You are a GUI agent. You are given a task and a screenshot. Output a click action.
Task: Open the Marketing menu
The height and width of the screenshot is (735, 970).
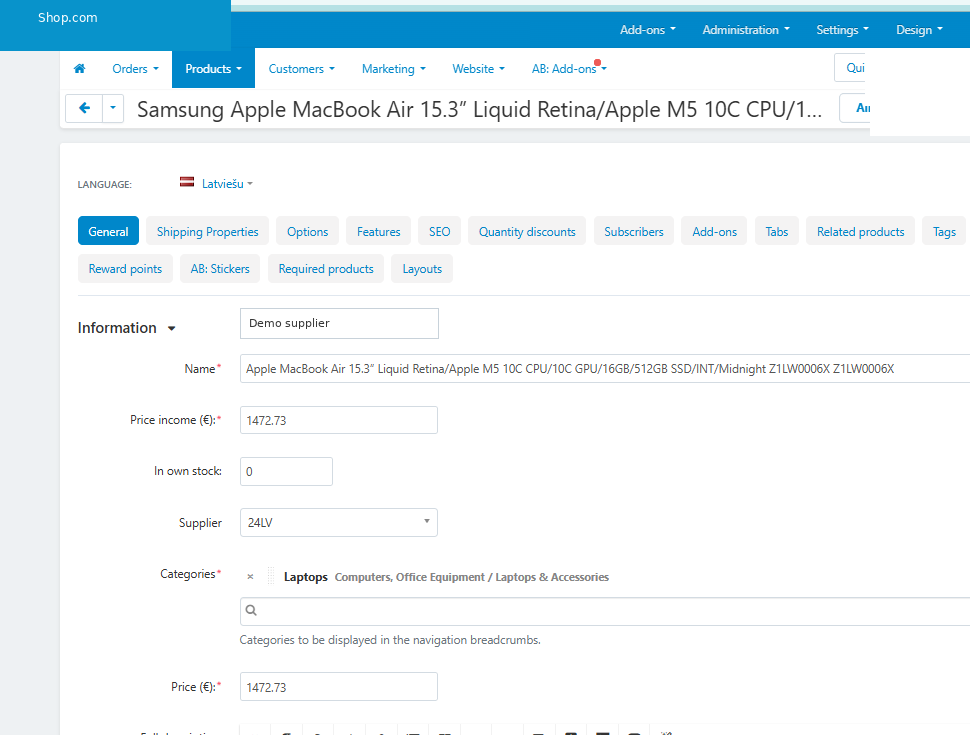[393, 69]
